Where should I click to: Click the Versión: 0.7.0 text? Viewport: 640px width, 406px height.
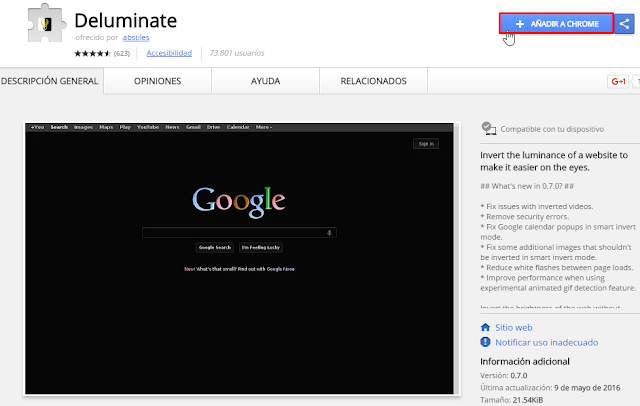pyautogui.click(x=504, y=375)
